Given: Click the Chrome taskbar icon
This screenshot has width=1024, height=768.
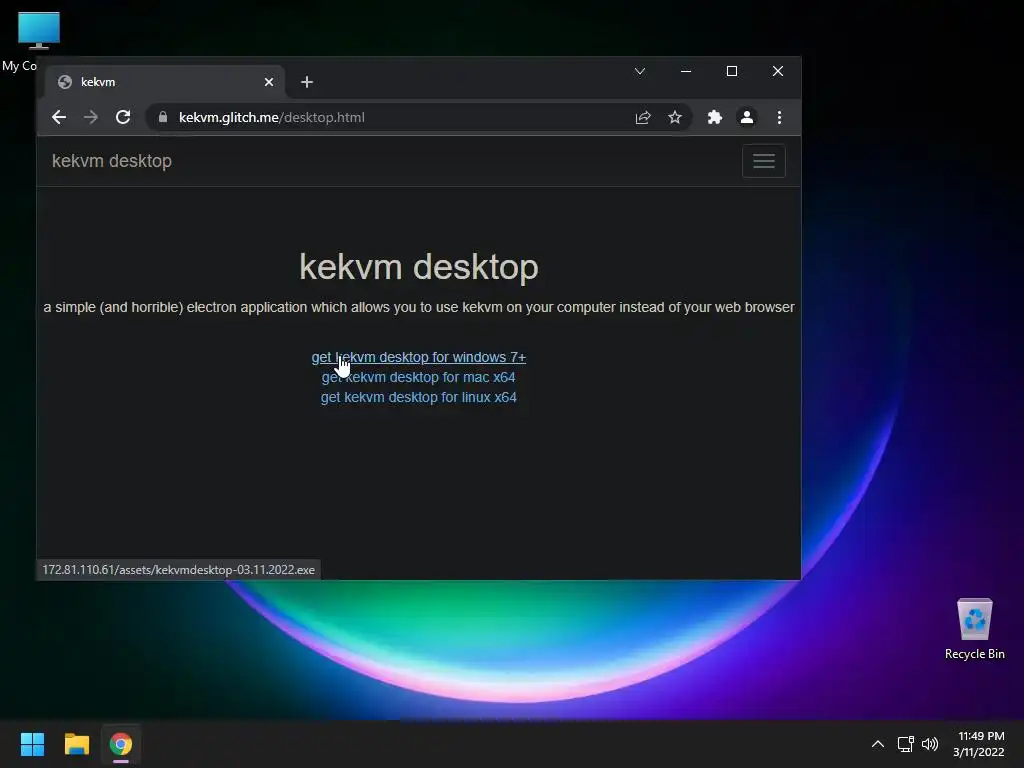Looking at the screenshot, I should coord(121,744).
